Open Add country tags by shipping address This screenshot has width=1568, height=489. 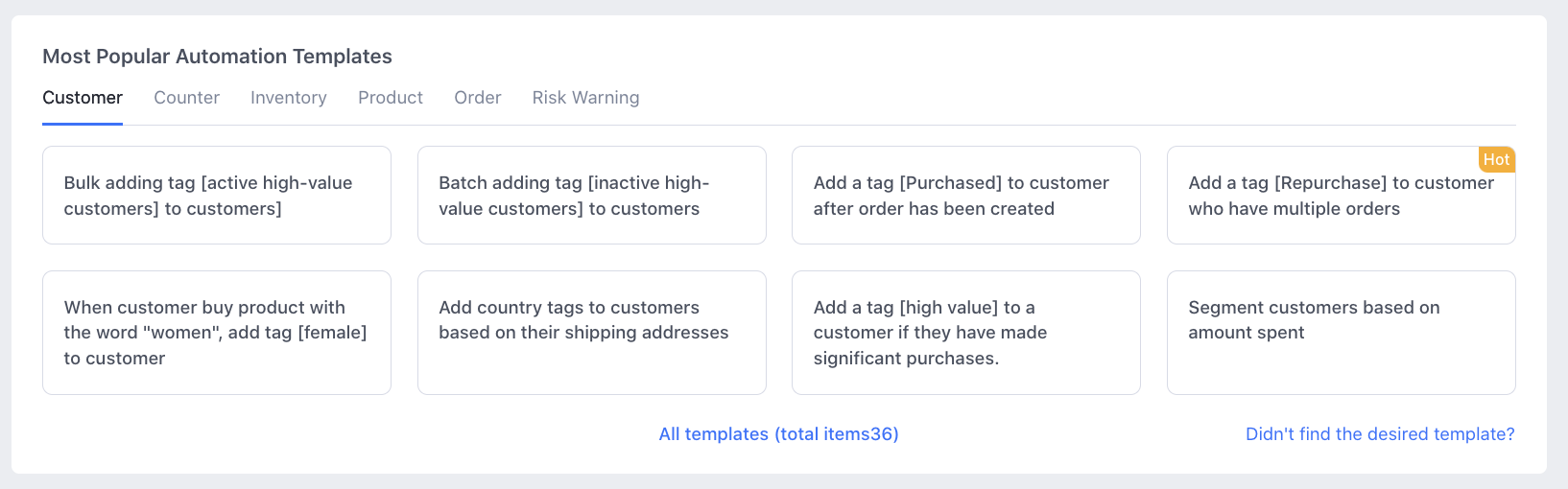(x=592, y=333)
